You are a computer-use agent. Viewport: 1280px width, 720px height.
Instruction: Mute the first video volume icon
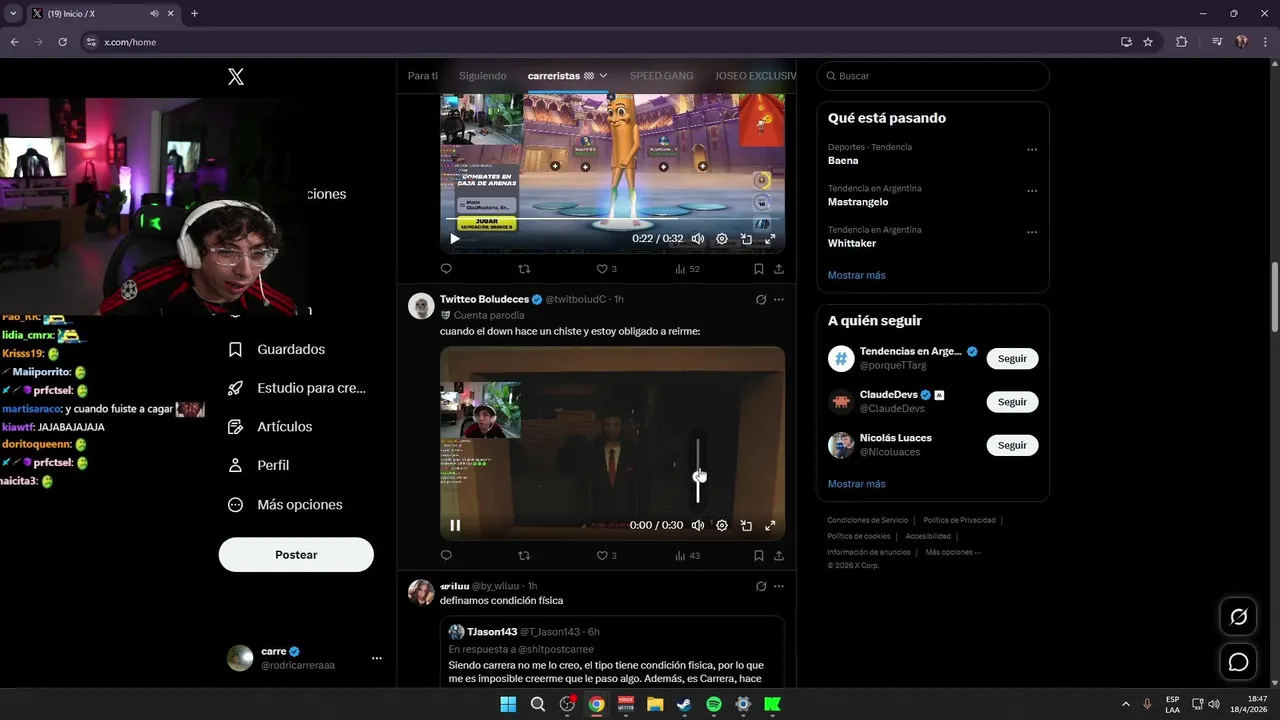click(698, 239)
